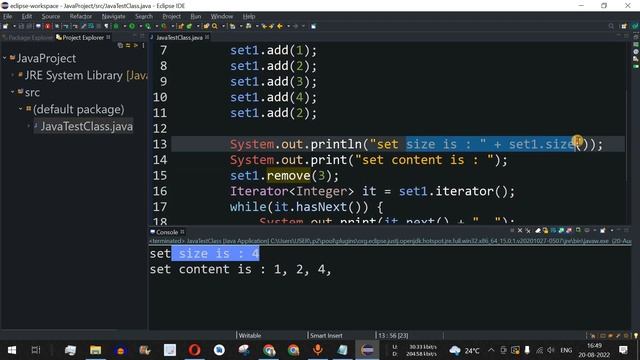
Task: Click 'set content is : 1, 2, 4,' output
Action: click(x=240, y=269)
